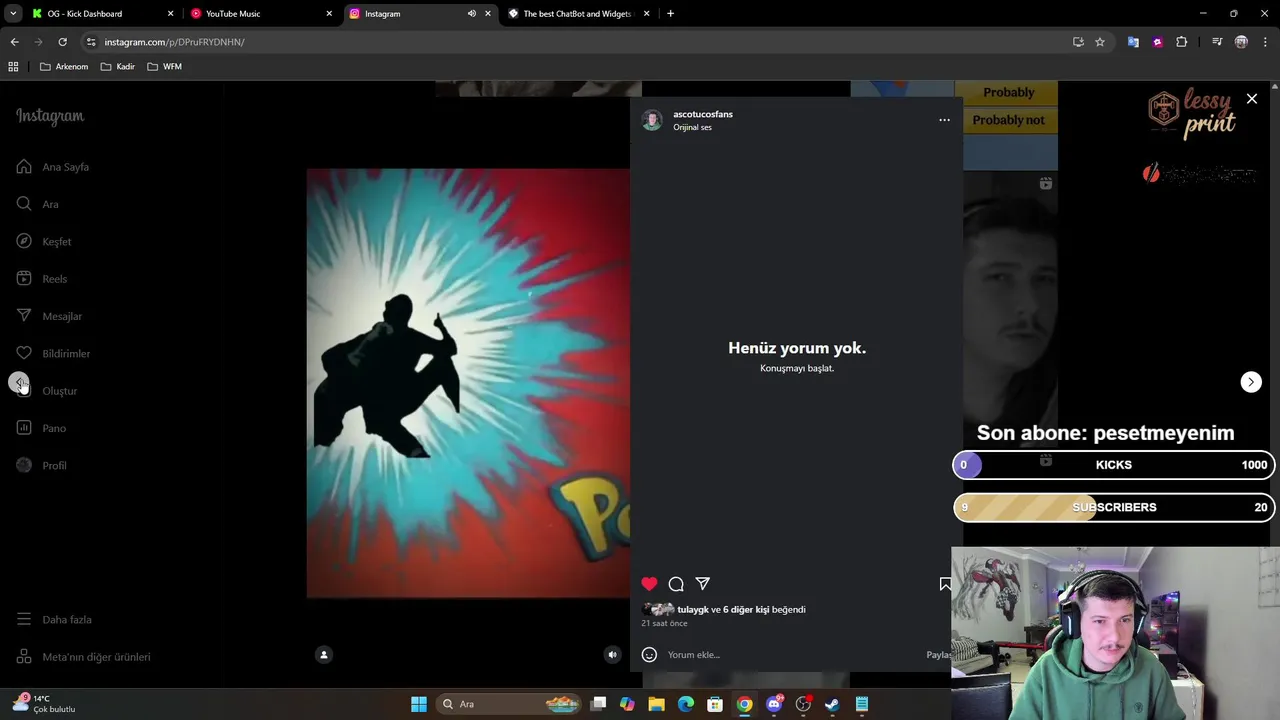This screenshot has width=1280, height=720.
Task: Toggle video sound speaker button
Action: pos(613,655)
